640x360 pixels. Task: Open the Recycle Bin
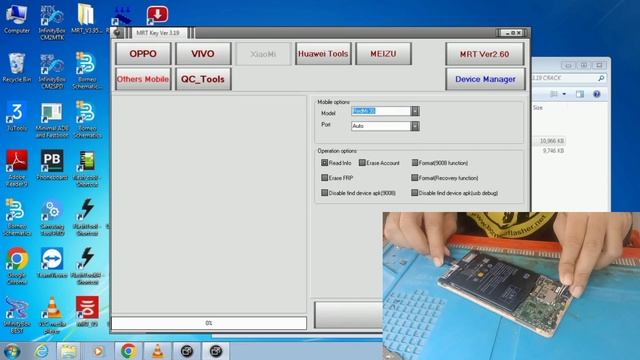[x=16, y=67]
